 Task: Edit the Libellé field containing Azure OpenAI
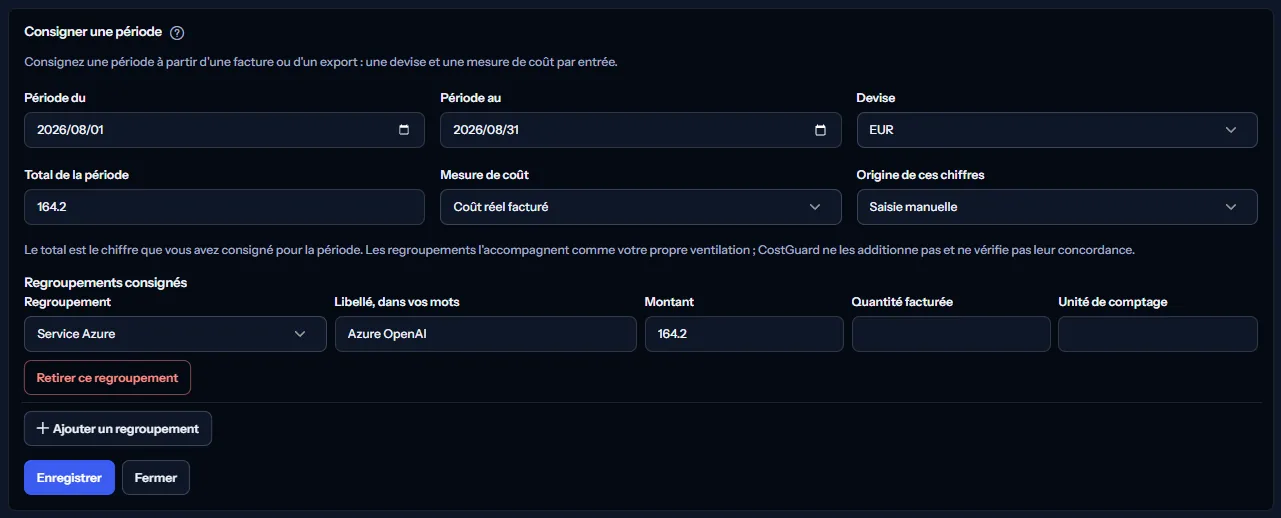tap(485, 334)
